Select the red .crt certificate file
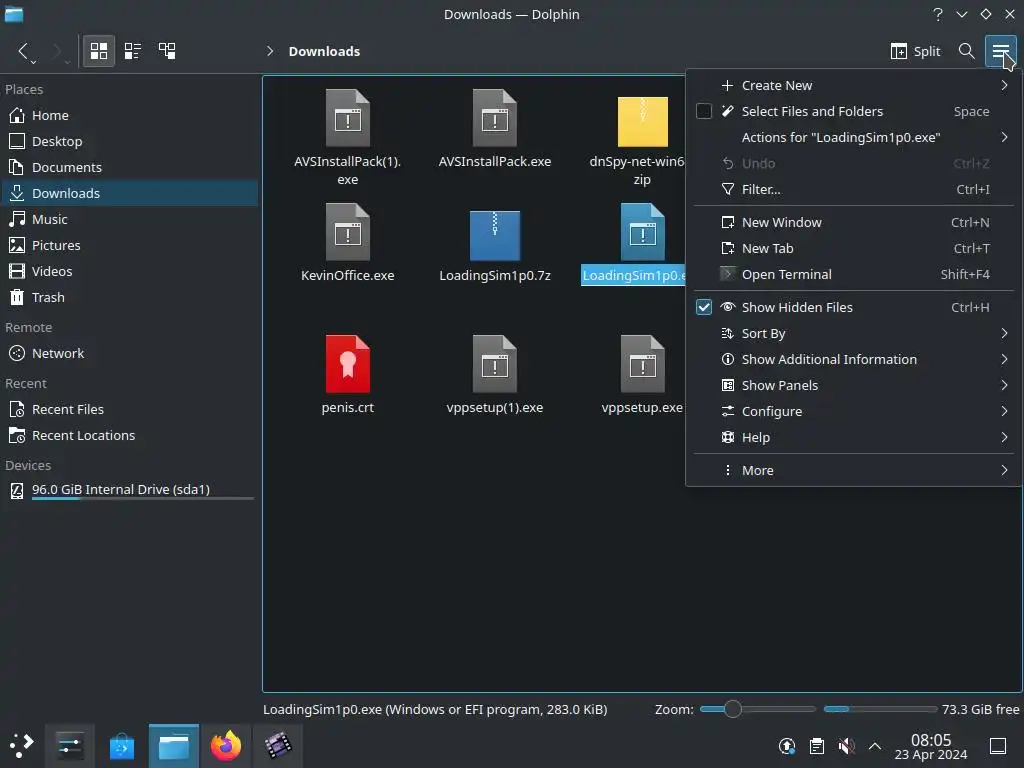Screen dimensions: 1024x768 [347, 364]
